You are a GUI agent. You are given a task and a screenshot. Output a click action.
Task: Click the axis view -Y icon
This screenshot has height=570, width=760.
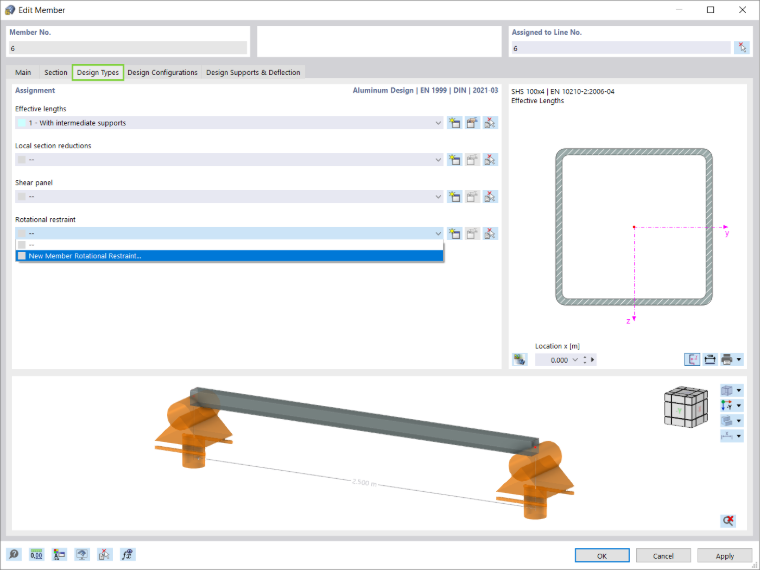click(x=727, y=406)
